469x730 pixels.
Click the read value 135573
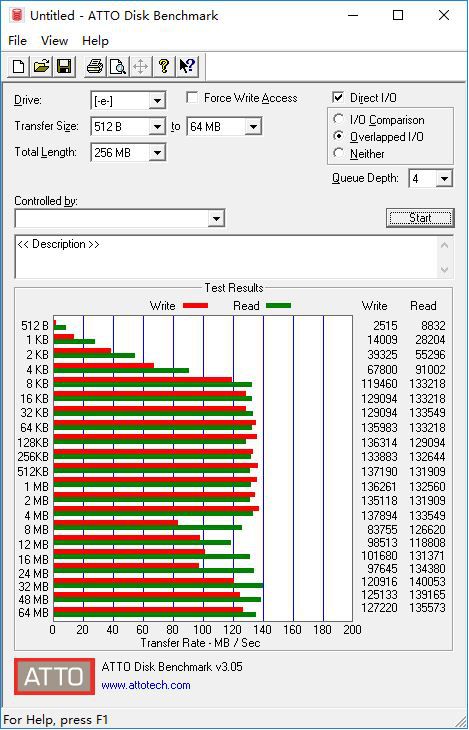pyautogui.click(x=428, y=608)
